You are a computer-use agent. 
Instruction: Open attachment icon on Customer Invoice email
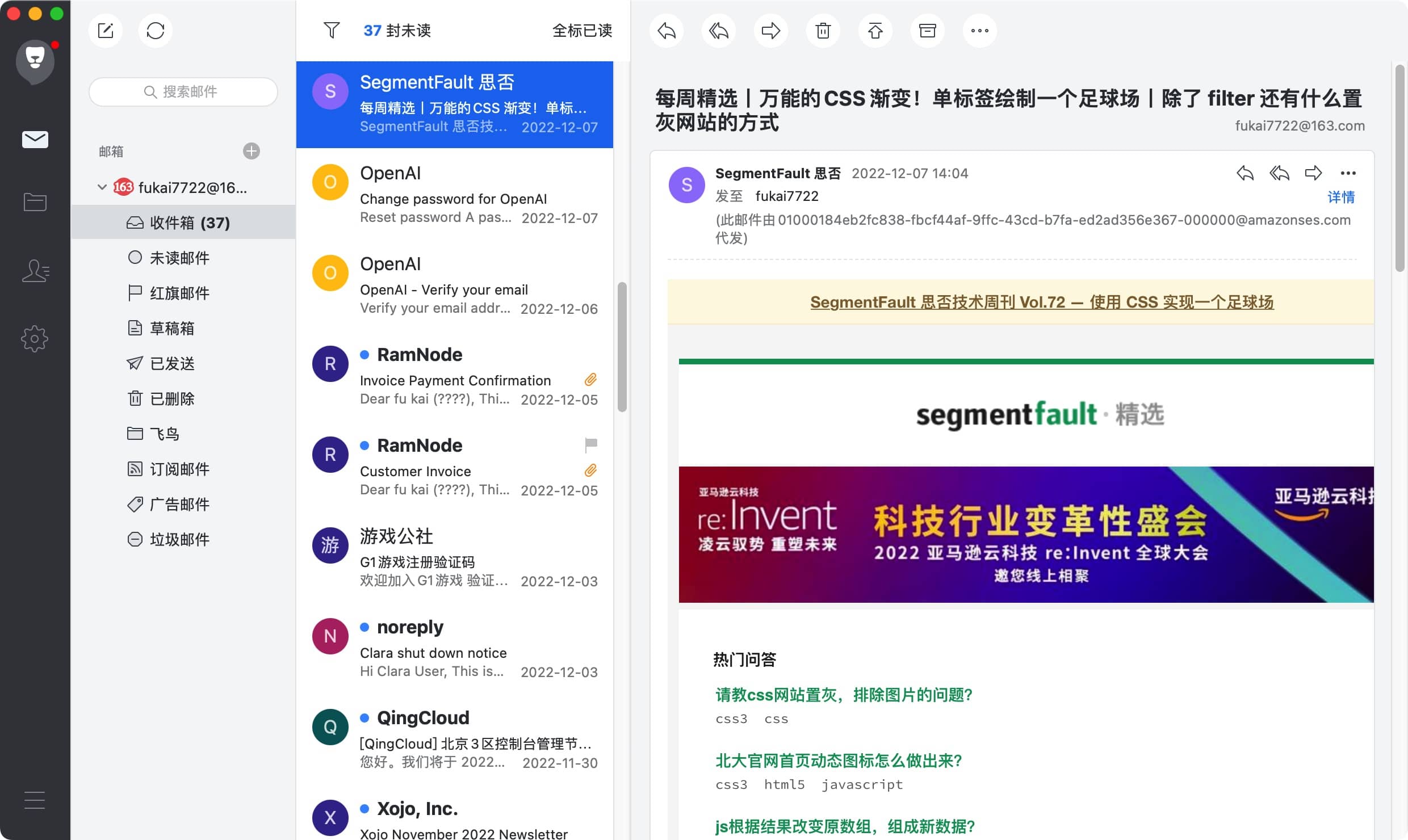click(x=590, y=471)
